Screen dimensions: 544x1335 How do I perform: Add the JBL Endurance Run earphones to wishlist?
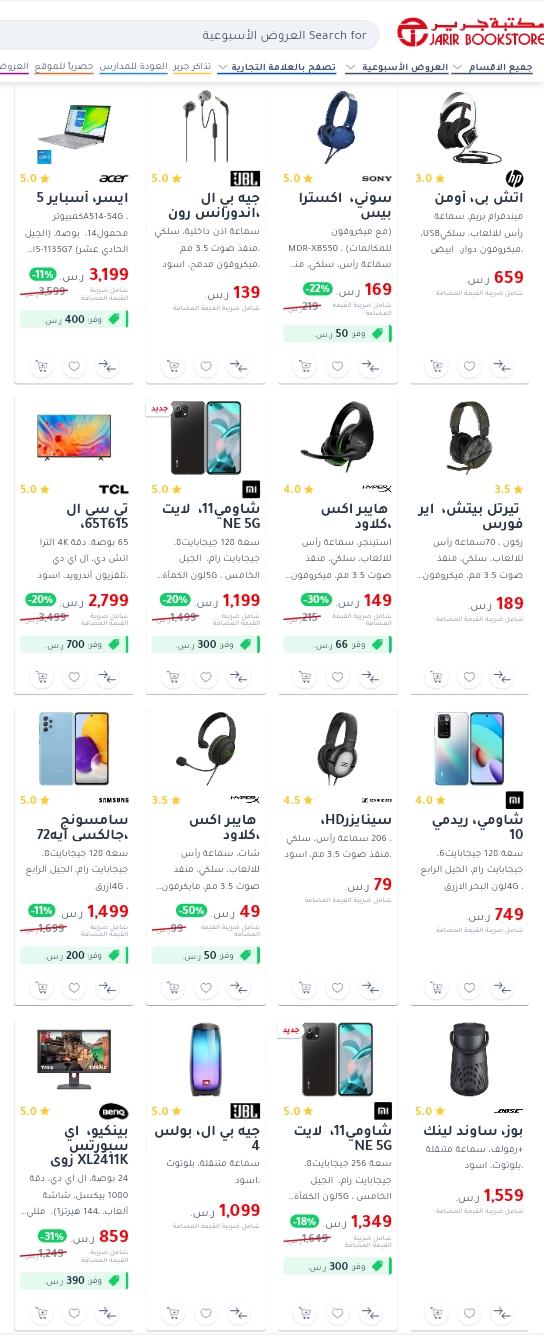(205, 366)
